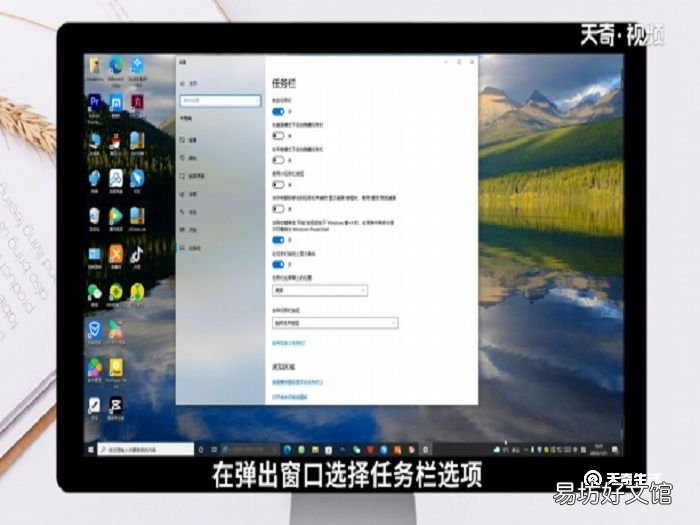This screenshot has height=525, width=700.
Task: Click the Windows taskbar search box
Action: pos(146,450)
